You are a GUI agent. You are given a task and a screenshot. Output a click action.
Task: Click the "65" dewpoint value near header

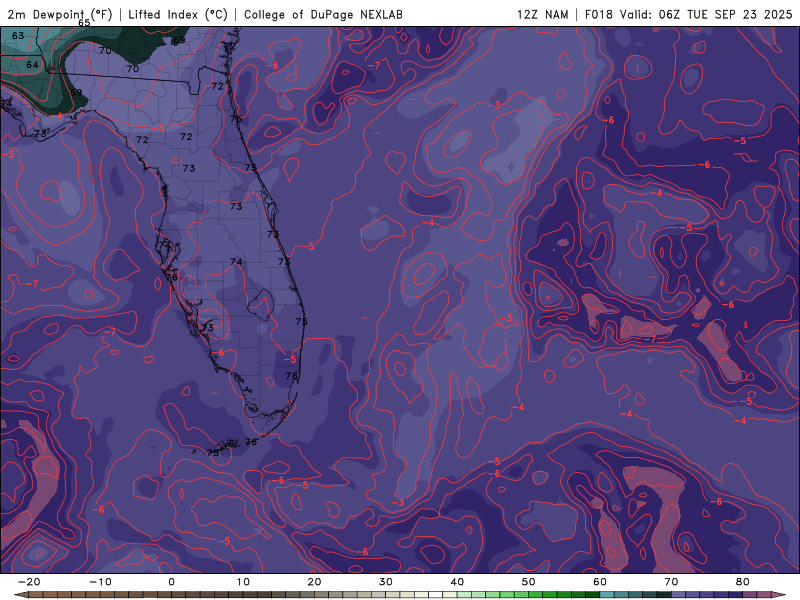84,23
